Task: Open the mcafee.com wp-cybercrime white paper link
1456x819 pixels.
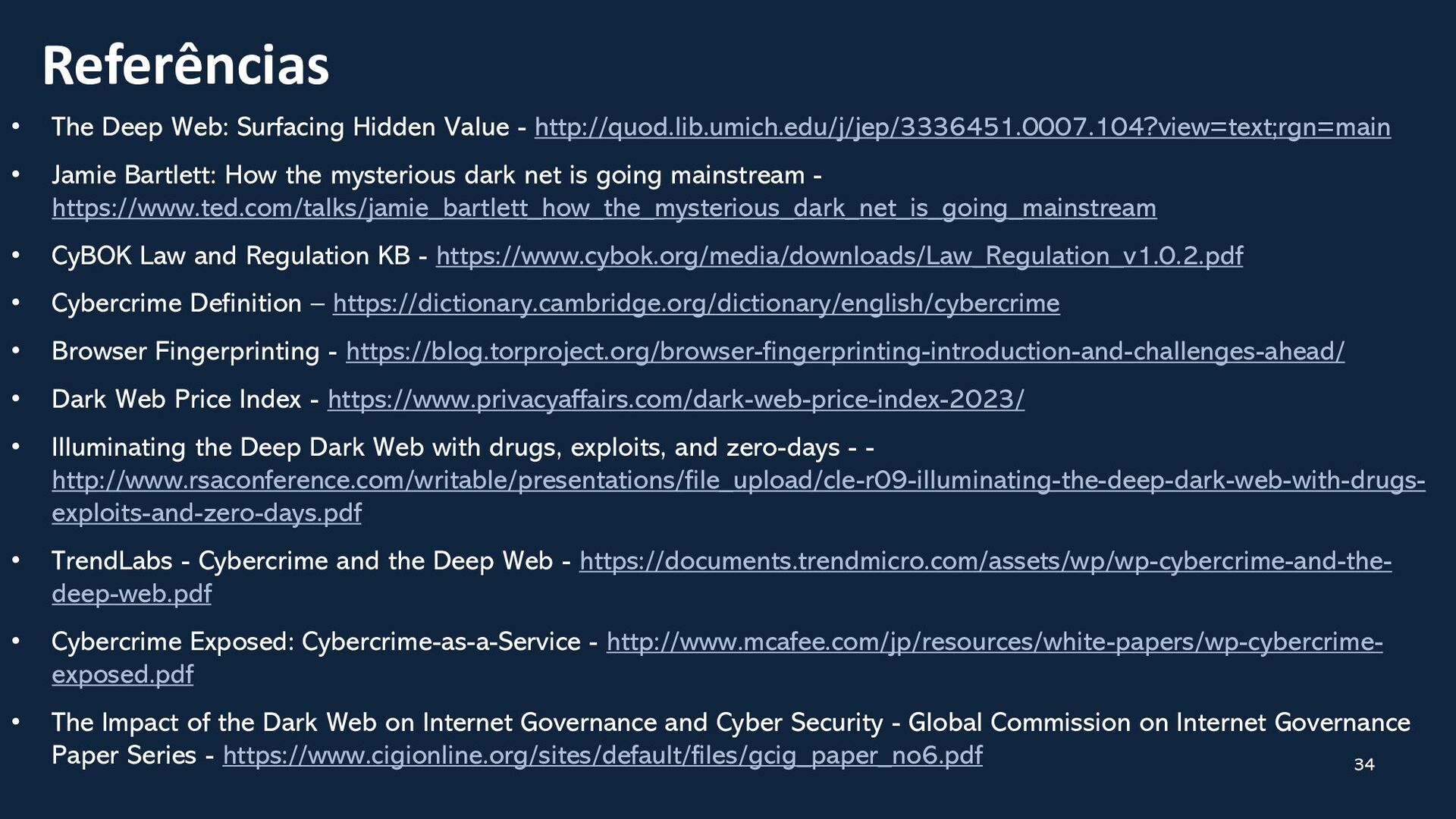Action: [x=994, y=642]
